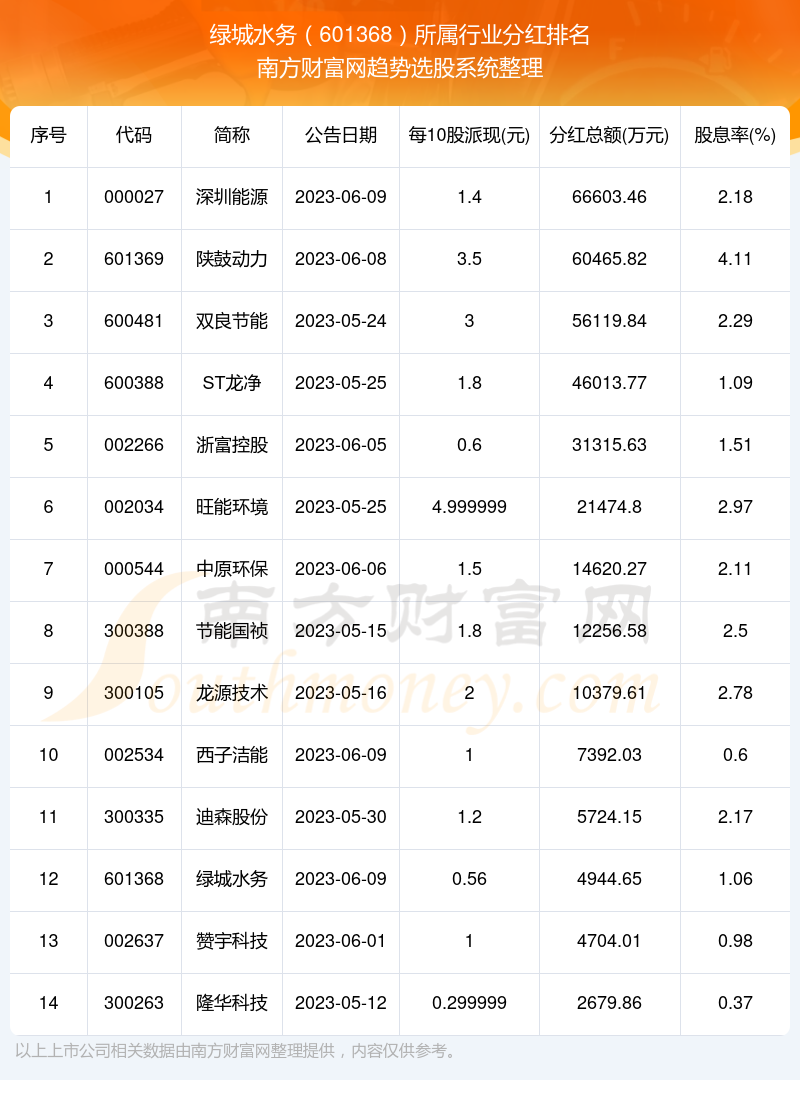Click the 绿城水务 stock name

click(x=232, y=879)
